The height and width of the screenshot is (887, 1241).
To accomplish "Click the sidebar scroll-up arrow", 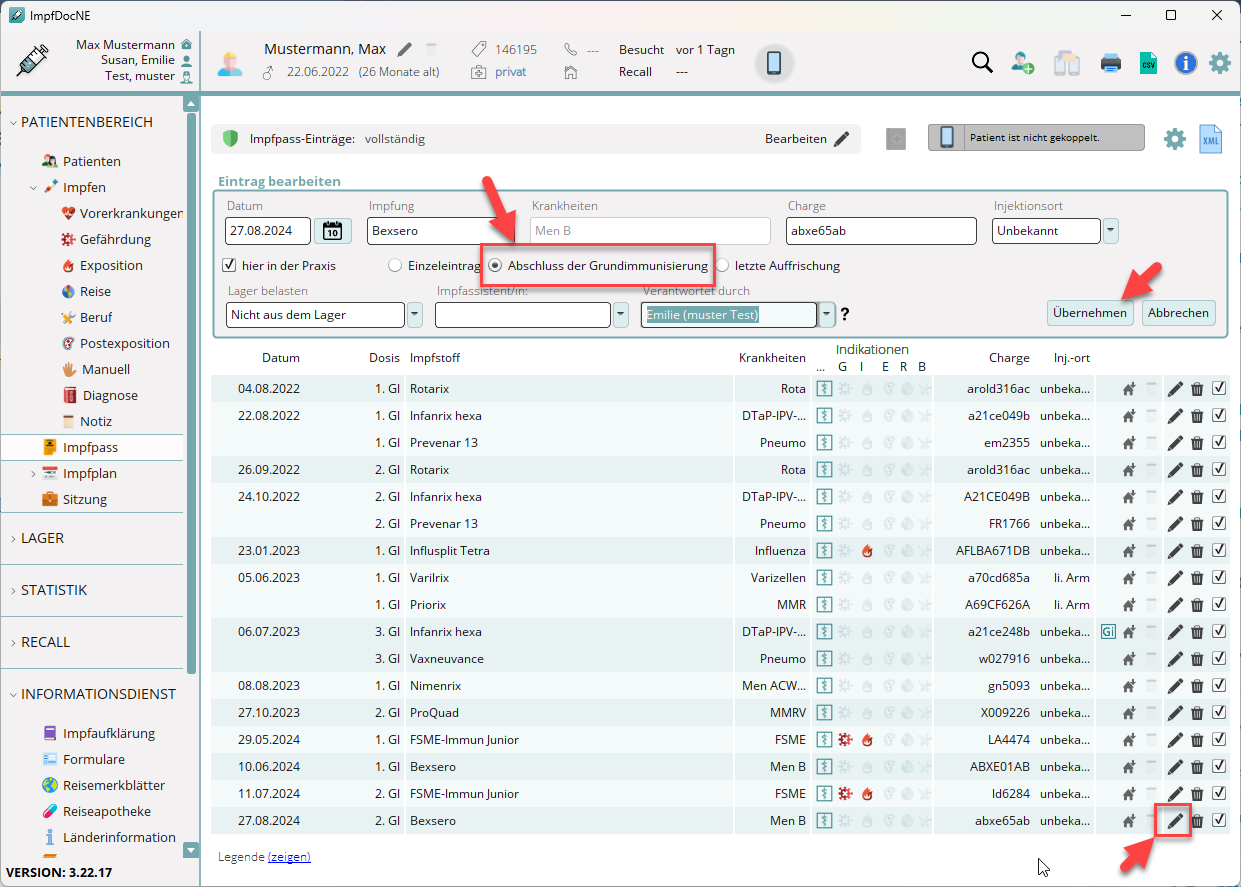I will [x=192, y=103].
